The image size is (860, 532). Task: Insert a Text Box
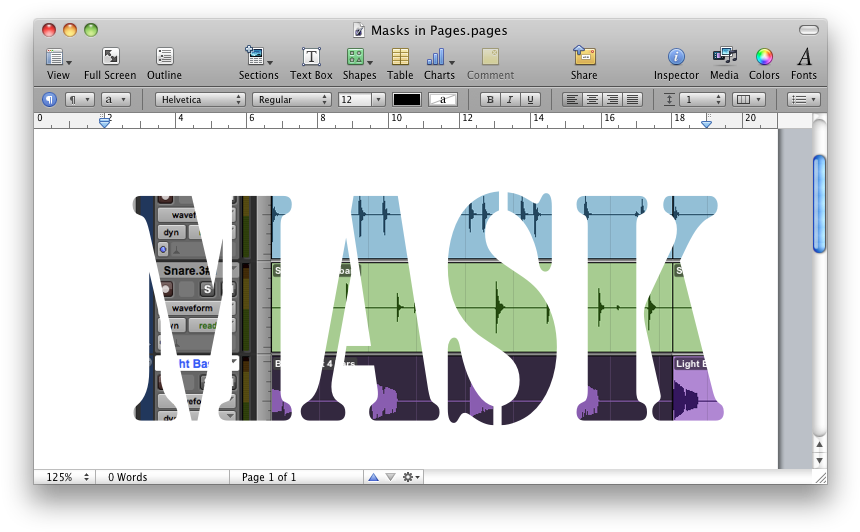311,64
